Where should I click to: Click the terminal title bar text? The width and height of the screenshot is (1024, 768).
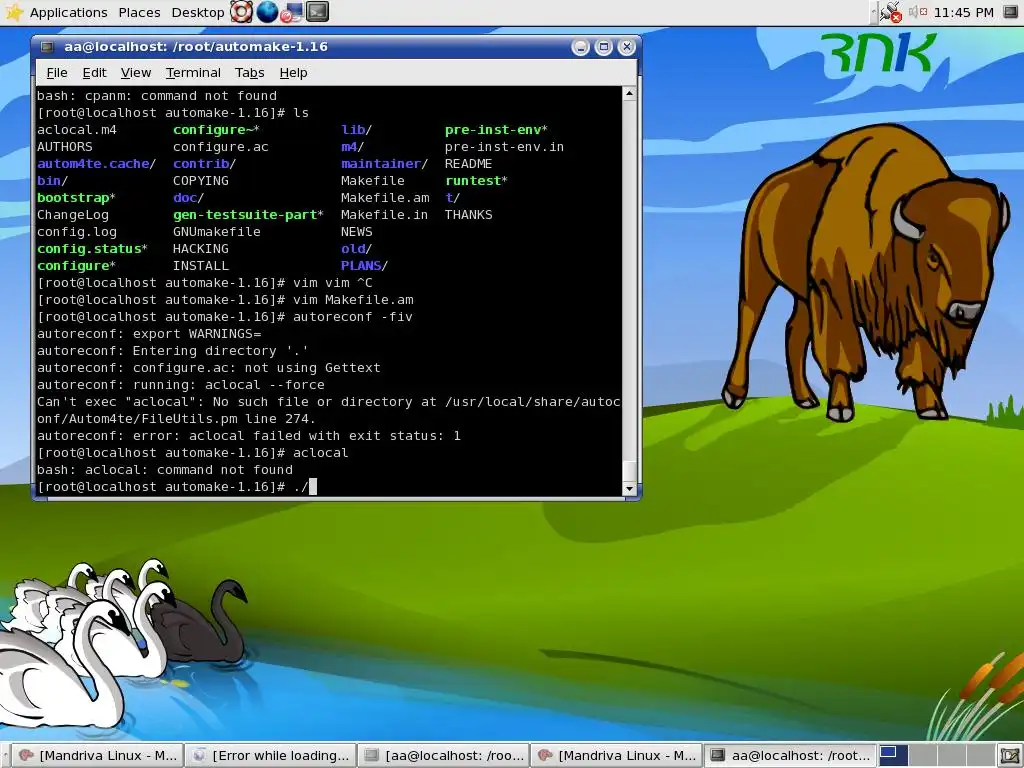click(x=196, y=46)
